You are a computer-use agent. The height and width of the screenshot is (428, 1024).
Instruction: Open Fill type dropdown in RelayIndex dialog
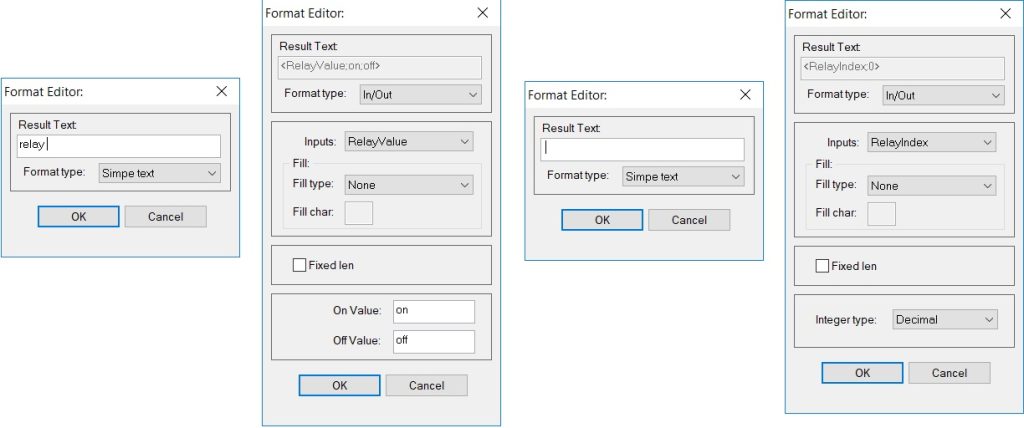(931, 186)
